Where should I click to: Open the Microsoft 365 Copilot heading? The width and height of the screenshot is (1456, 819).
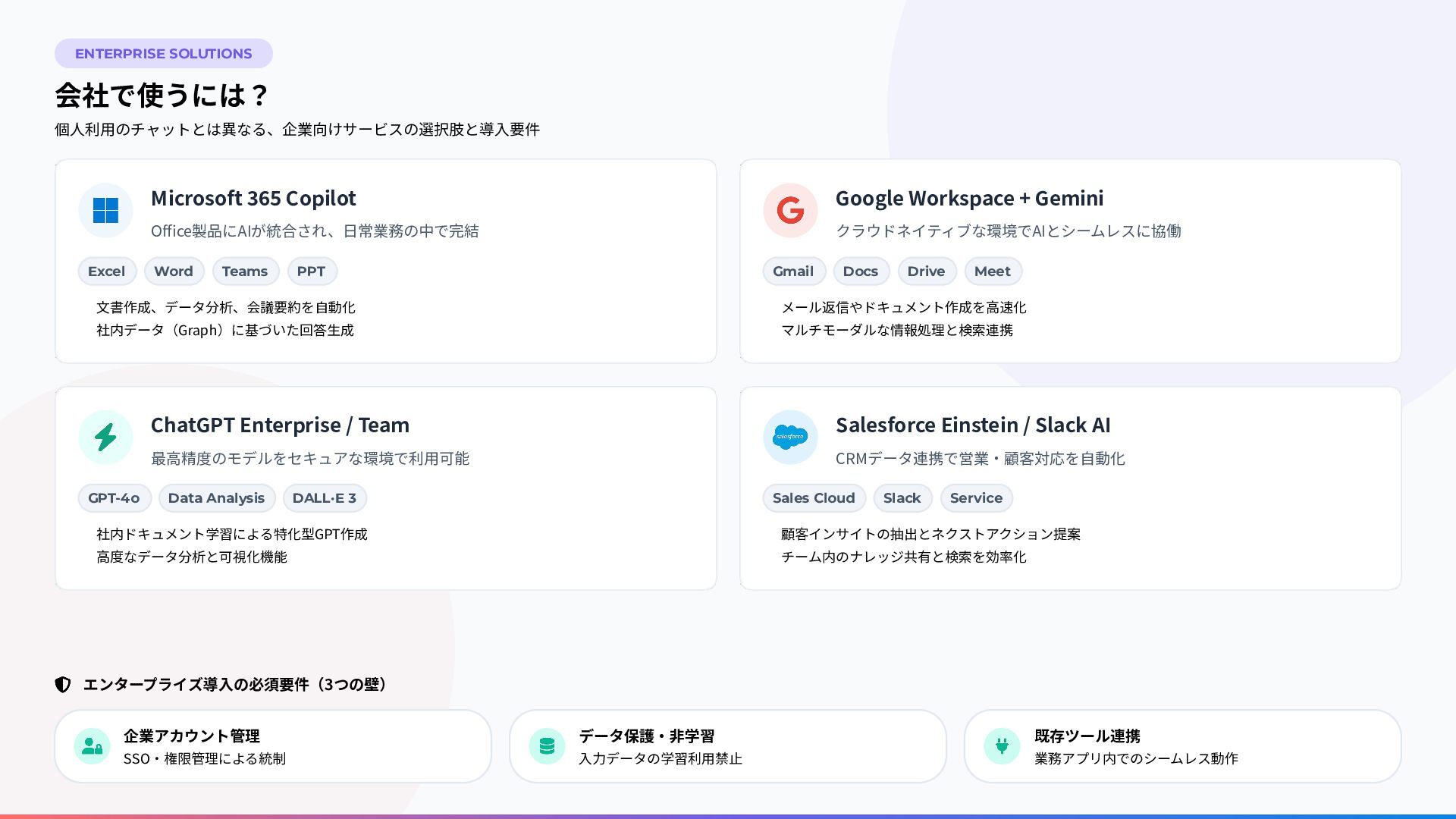click(253, 198)
